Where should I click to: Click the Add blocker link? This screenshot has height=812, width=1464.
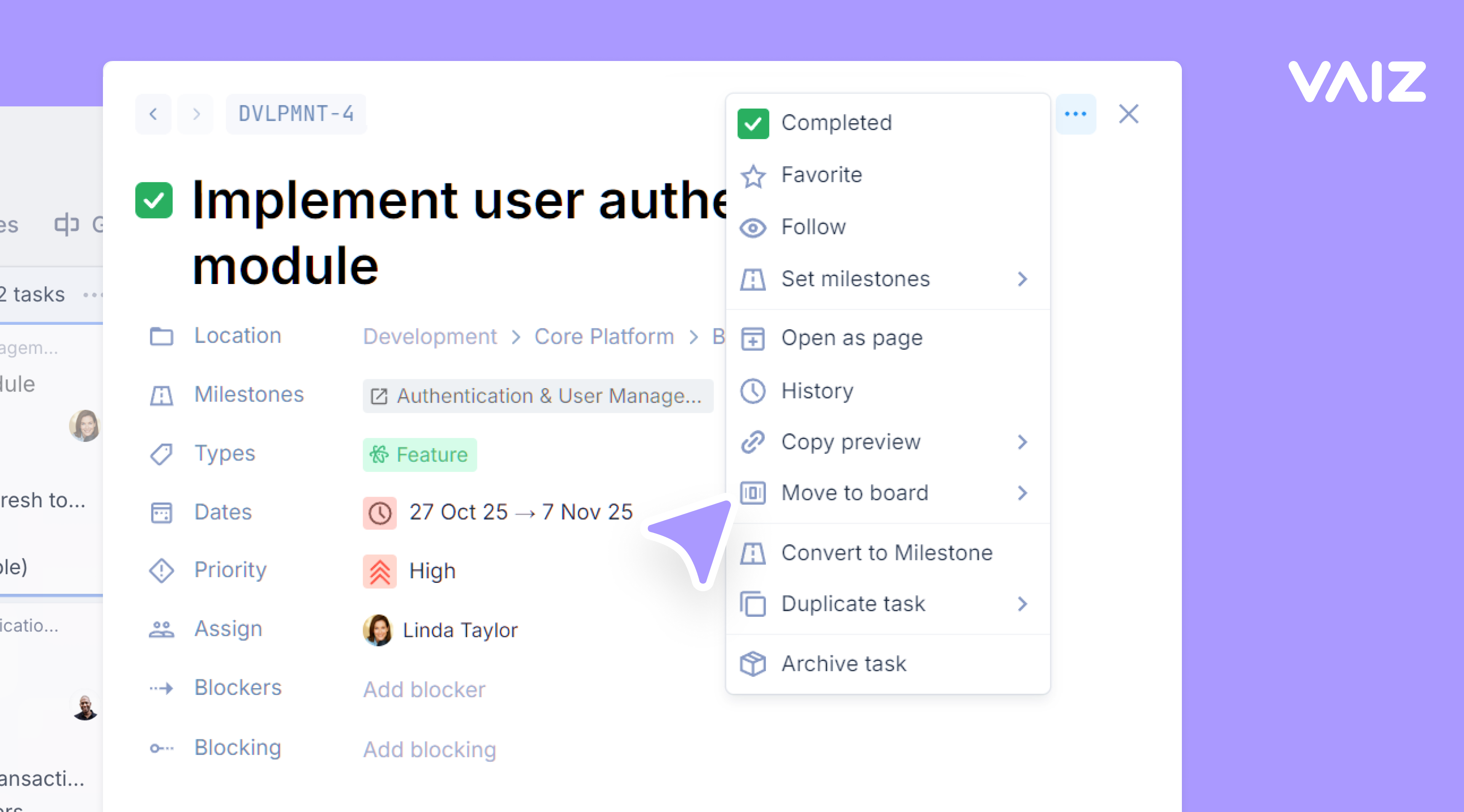pos(424,689)
